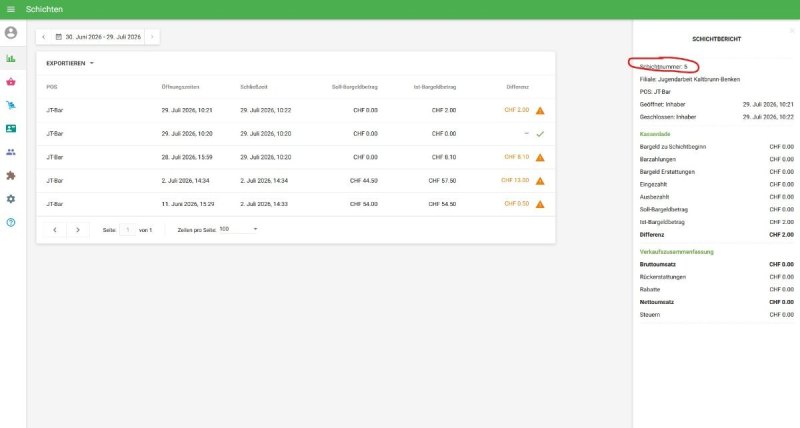Viewport: 800px width, 428px height.
Task: Open the inventory cart icon in the sidebar
Action: click(11, 105)
